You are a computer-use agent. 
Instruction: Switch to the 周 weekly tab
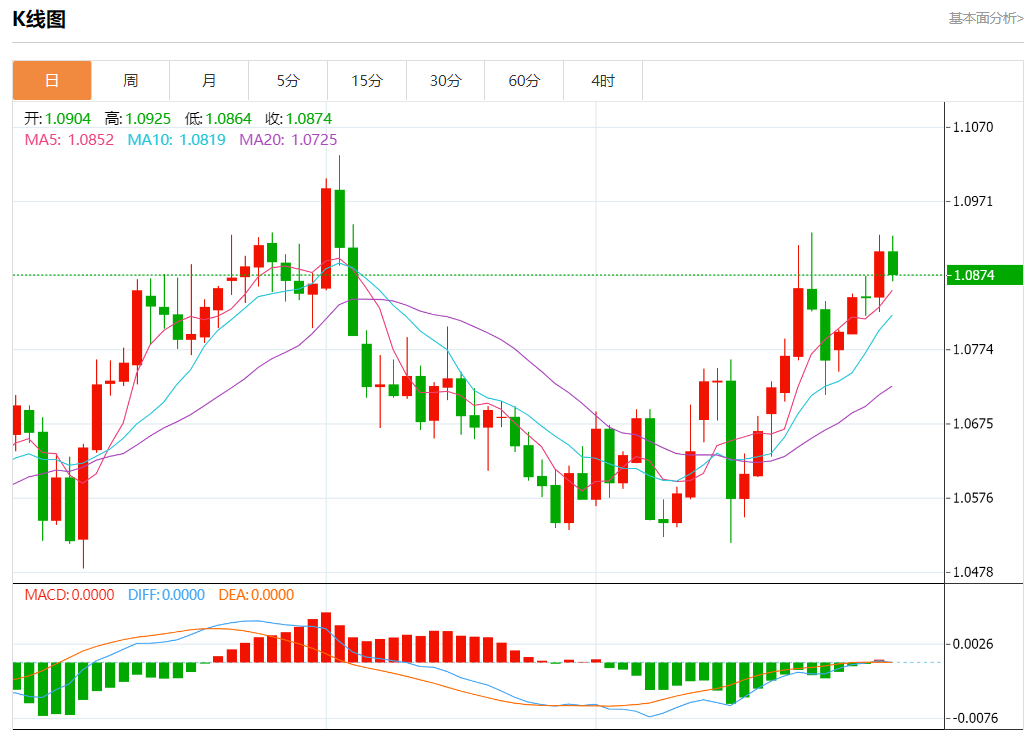(x=130, y=81)
